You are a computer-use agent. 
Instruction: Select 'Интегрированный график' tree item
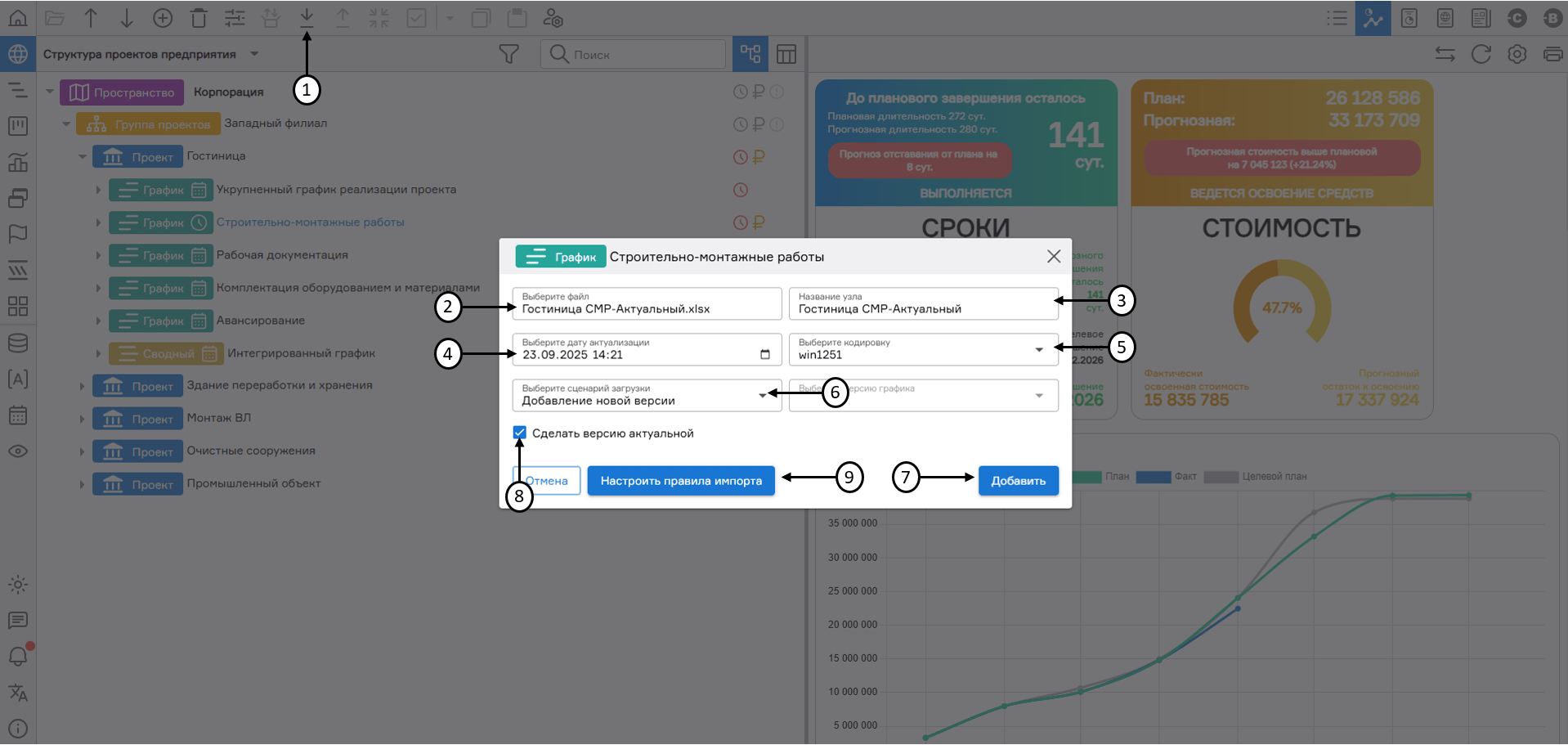coord(301,353)
